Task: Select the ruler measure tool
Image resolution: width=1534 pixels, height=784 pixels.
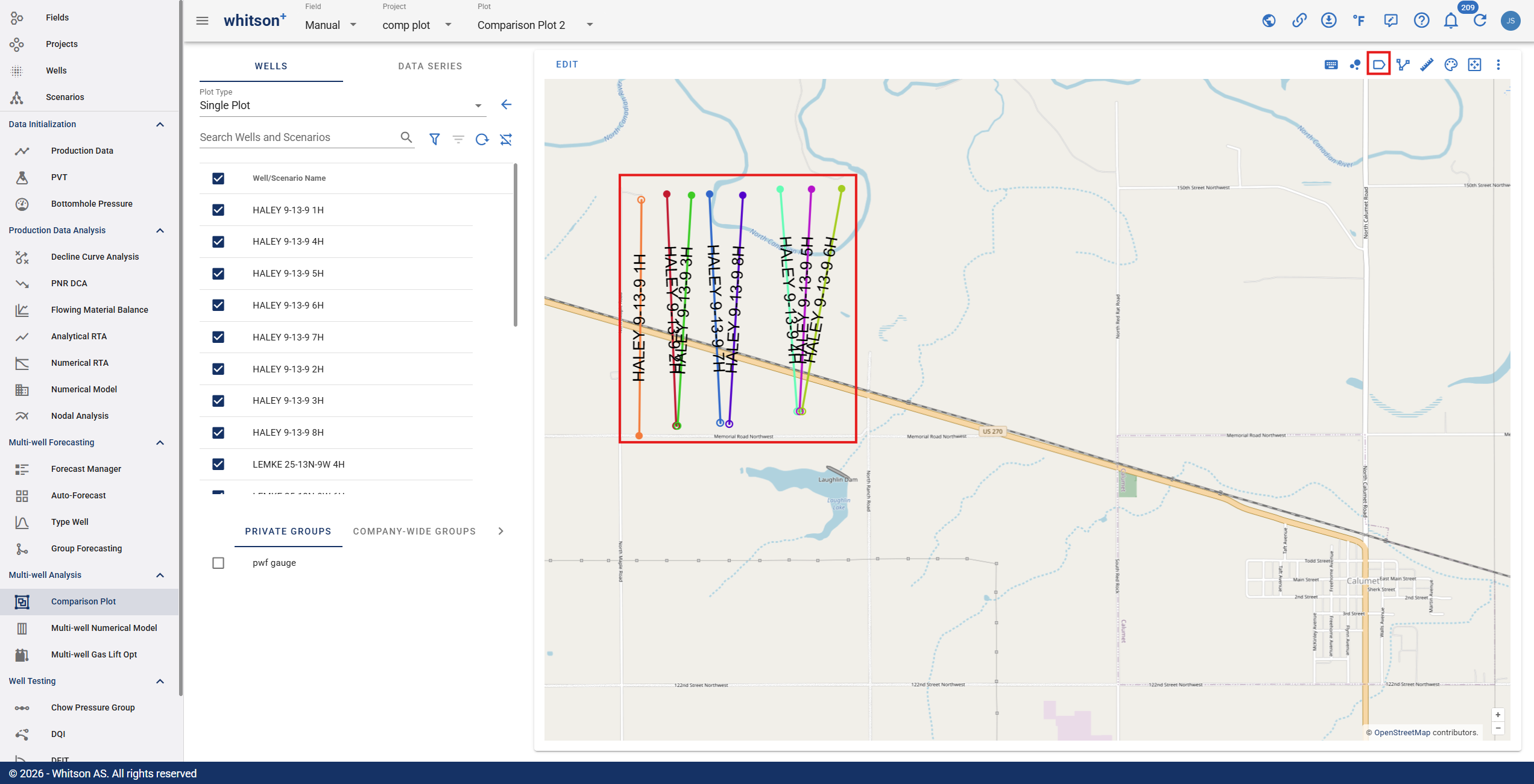Action: (x=1427, y=65)
